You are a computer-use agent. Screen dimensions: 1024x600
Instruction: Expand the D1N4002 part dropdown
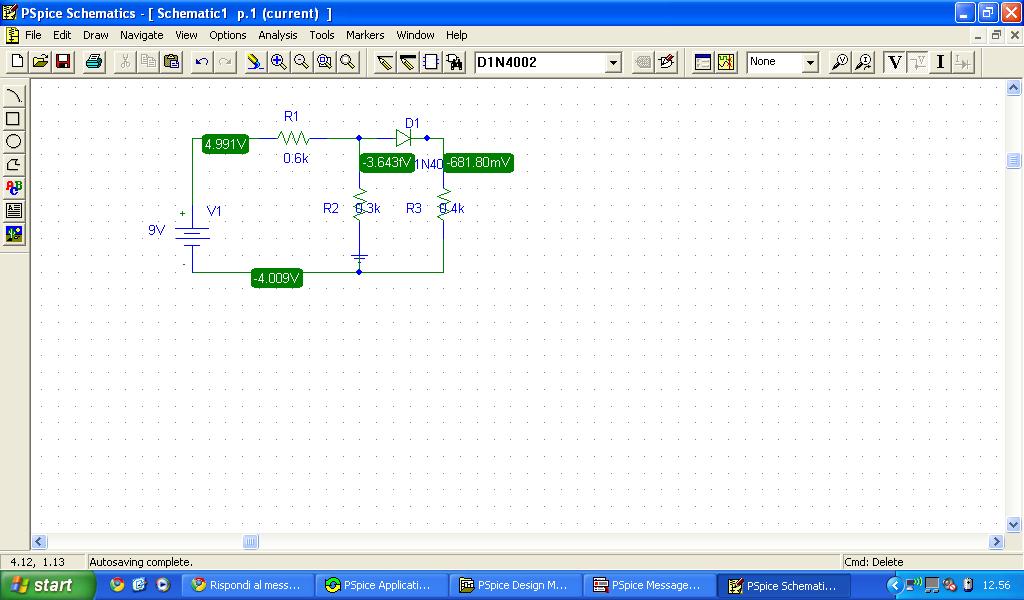614,63
